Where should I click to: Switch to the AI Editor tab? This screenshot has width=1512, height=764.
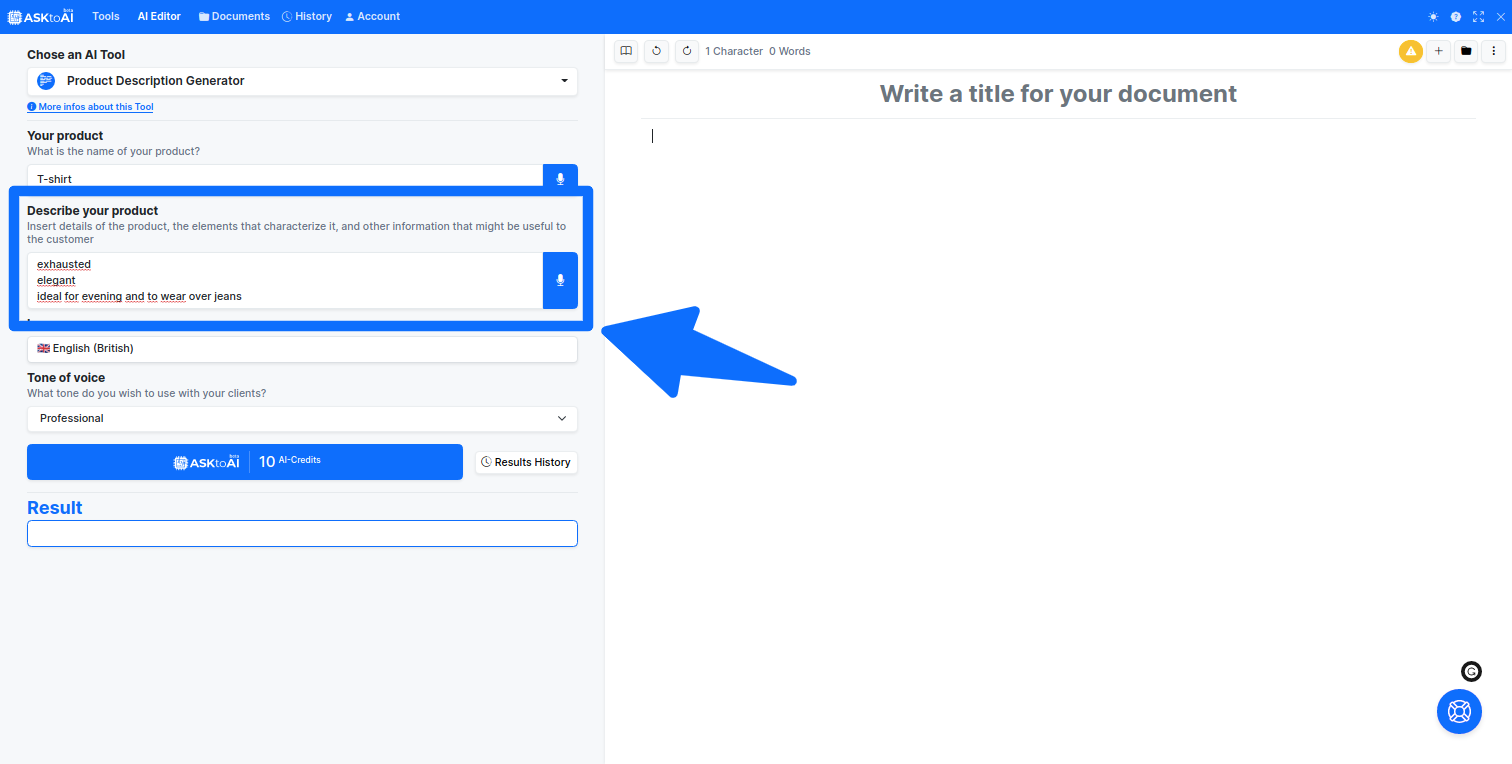coord(158,16)
